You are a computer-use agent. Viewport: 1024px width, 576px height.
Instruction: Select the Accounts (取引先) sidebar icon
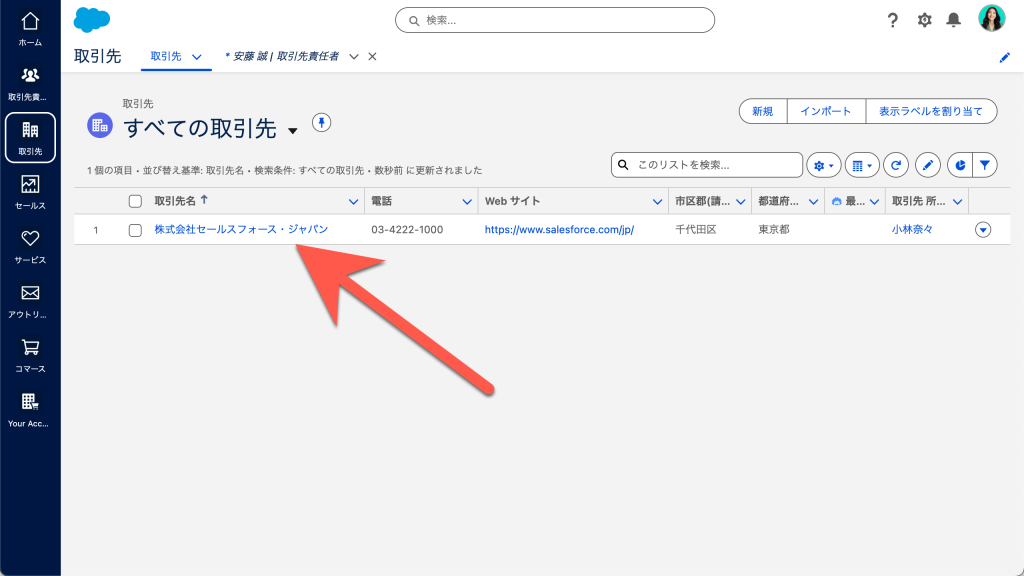[30, 138]
